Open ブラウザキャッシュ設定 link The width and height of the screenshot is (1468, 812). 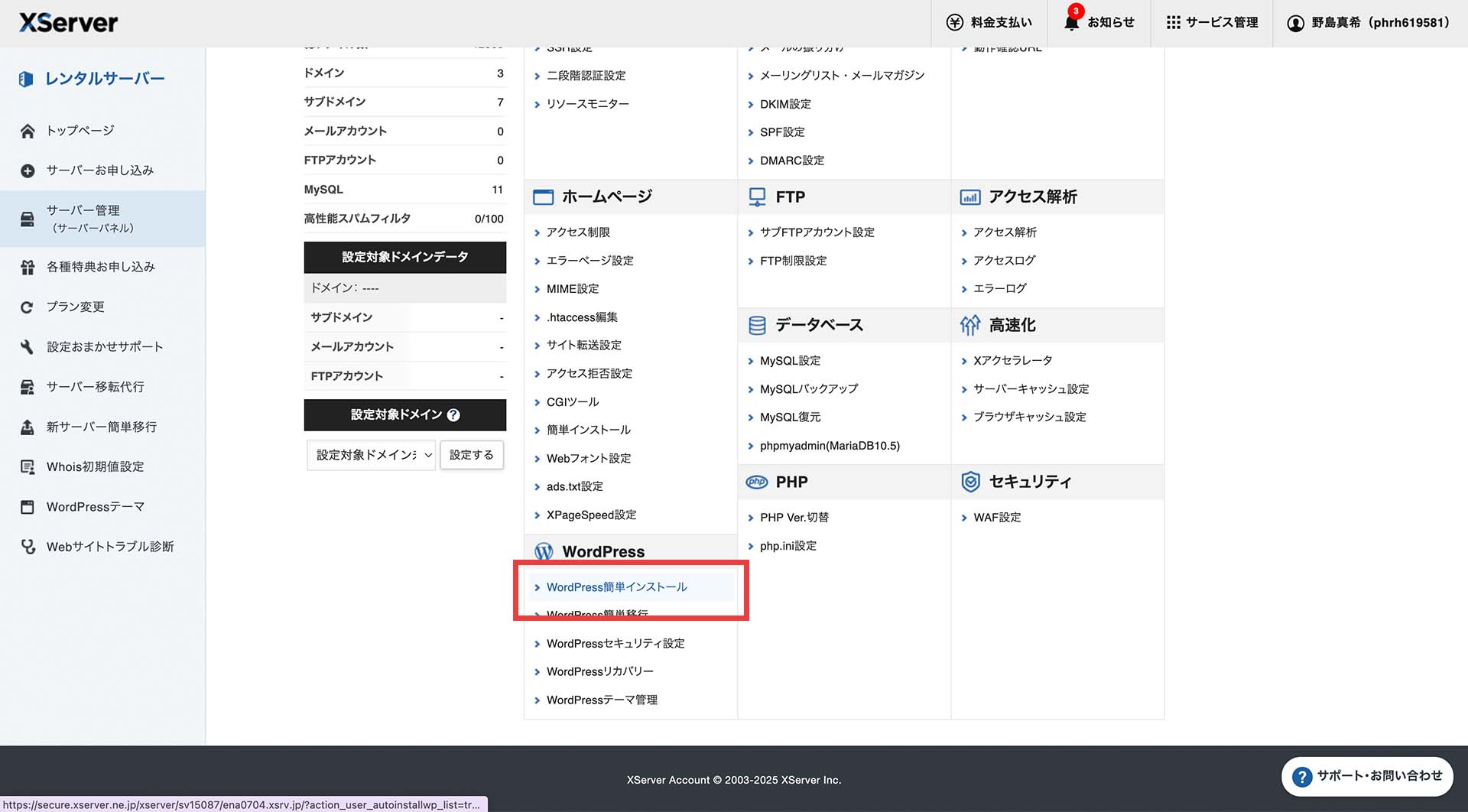[1029, 417]
